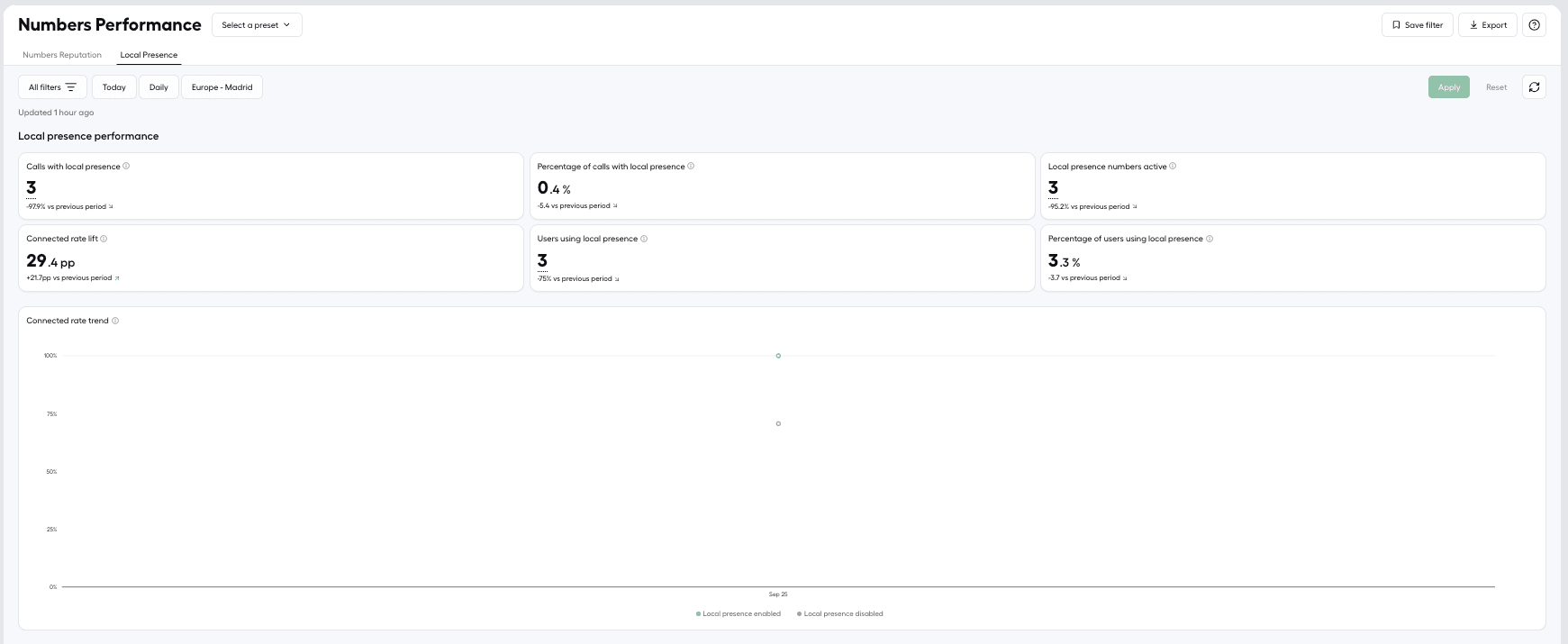Click the Local presence numbers active value 3
This screenshot has height=644, width=1568.
[1053, 187]
